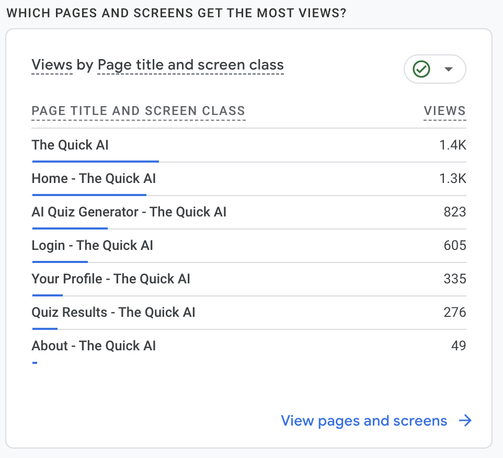Click the VIEWS column header
The image size is (503, 458).
coord(445,111)
